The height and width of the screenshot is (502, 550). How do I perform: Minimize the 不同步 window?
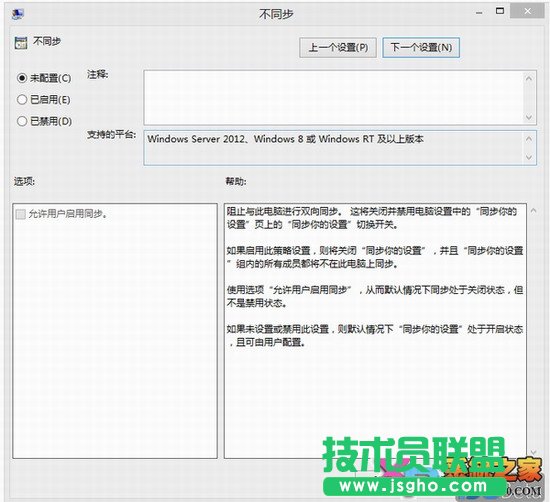tap(479, 12)
